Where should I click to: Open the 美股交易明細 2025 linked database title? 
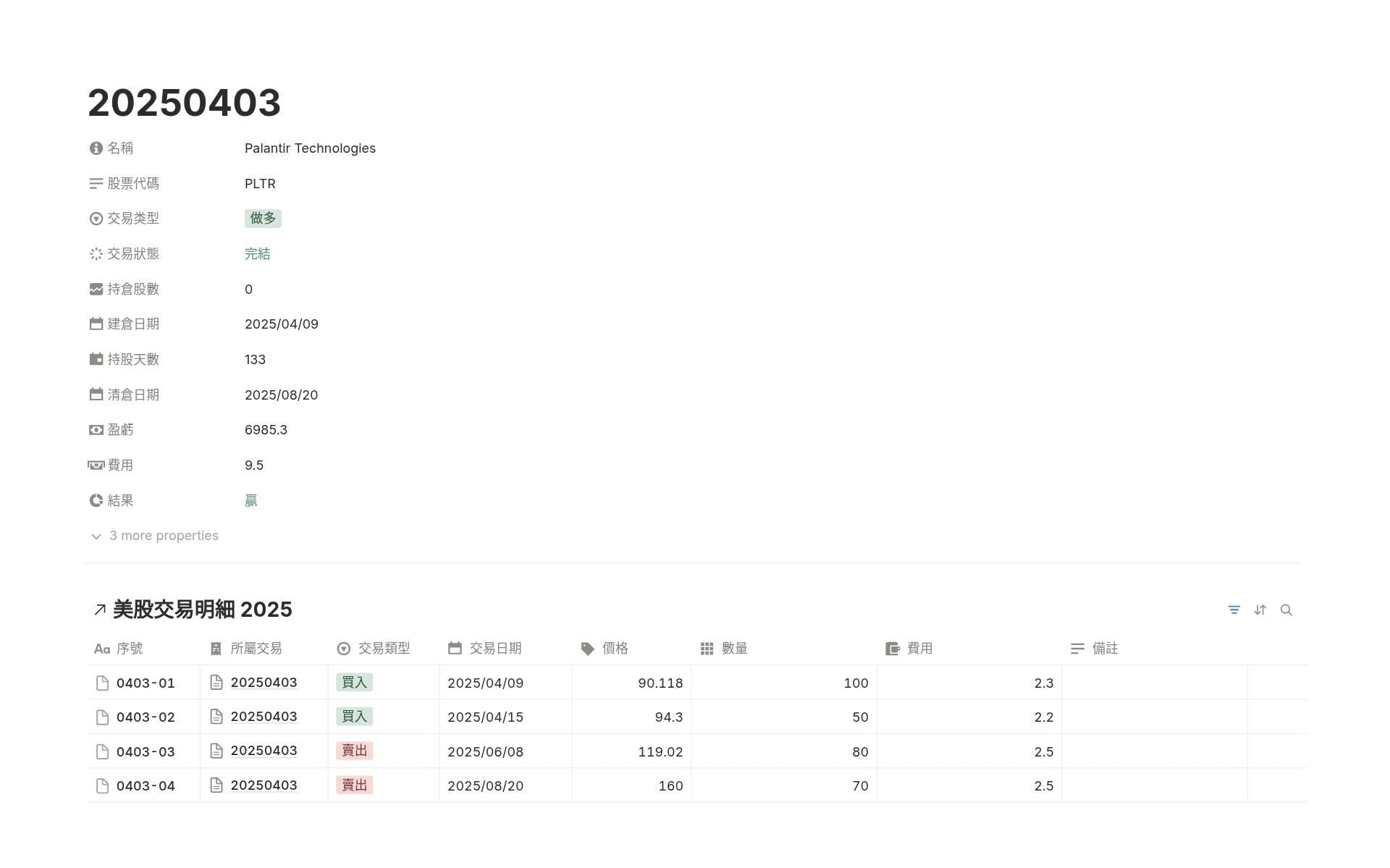click(x=203, y=610)
